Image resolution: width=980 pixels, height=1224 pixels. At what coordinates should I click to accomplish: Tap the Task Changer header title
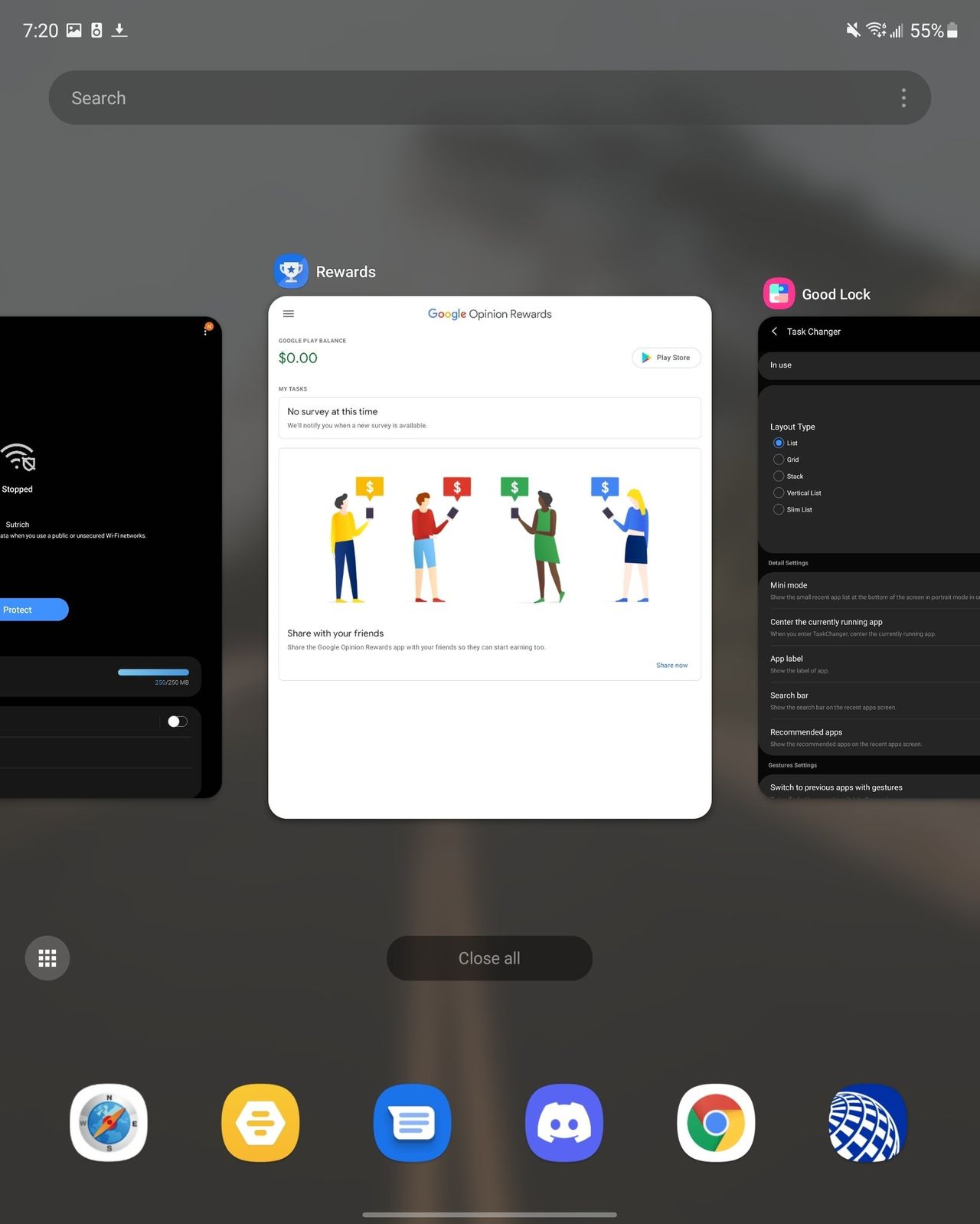pos(814,332)
